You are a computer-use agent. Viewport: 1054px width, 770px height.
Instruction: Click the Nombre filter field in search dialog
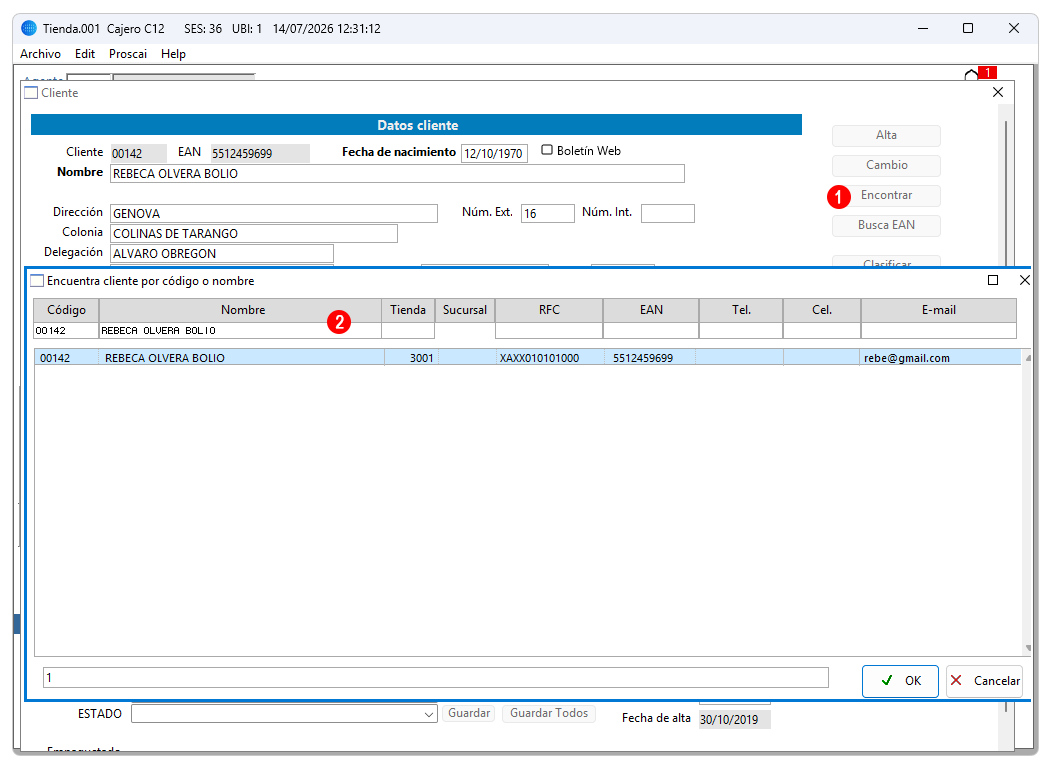click(x=240, y=331)
